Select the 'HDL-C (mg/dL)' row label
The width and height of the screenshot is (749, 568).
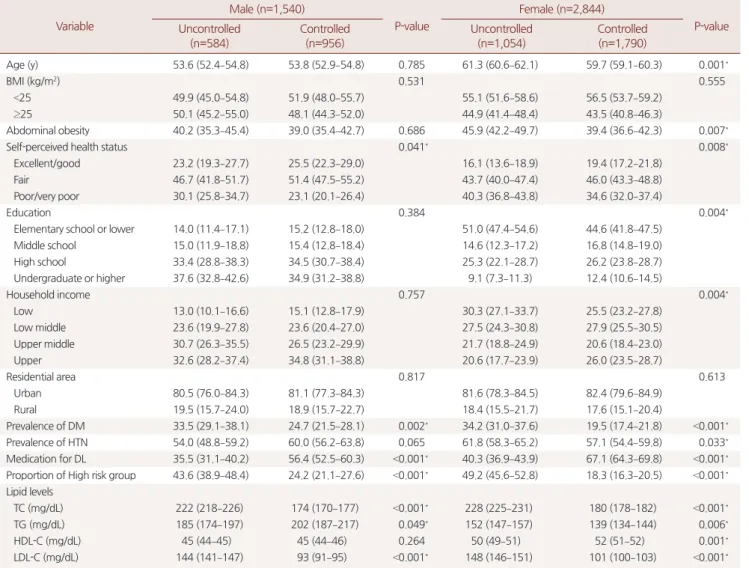47,541
